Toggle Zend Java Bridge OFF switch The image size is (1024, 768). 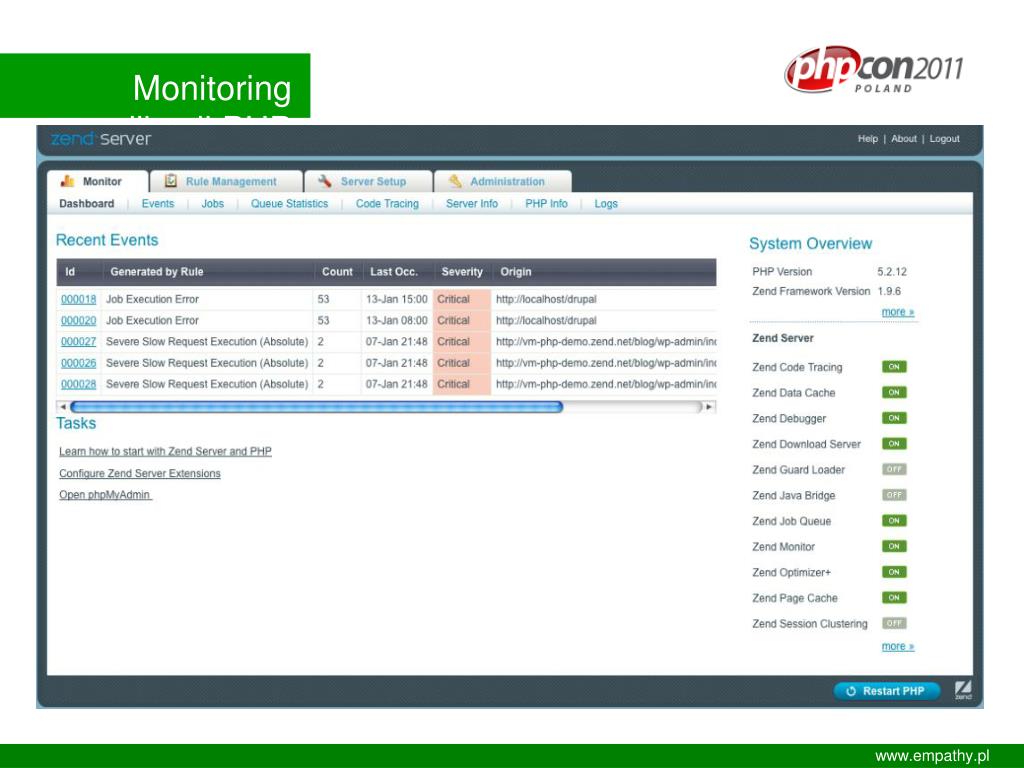pos(894,495)
